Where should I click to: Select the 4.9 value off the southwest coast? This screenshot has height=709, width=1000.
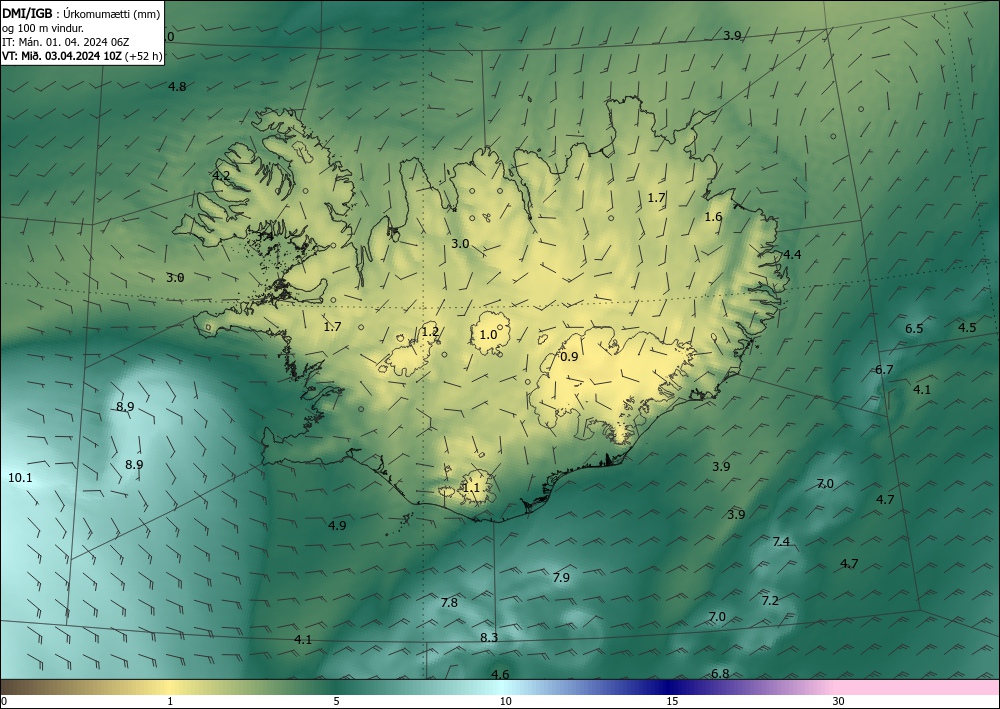337,526
